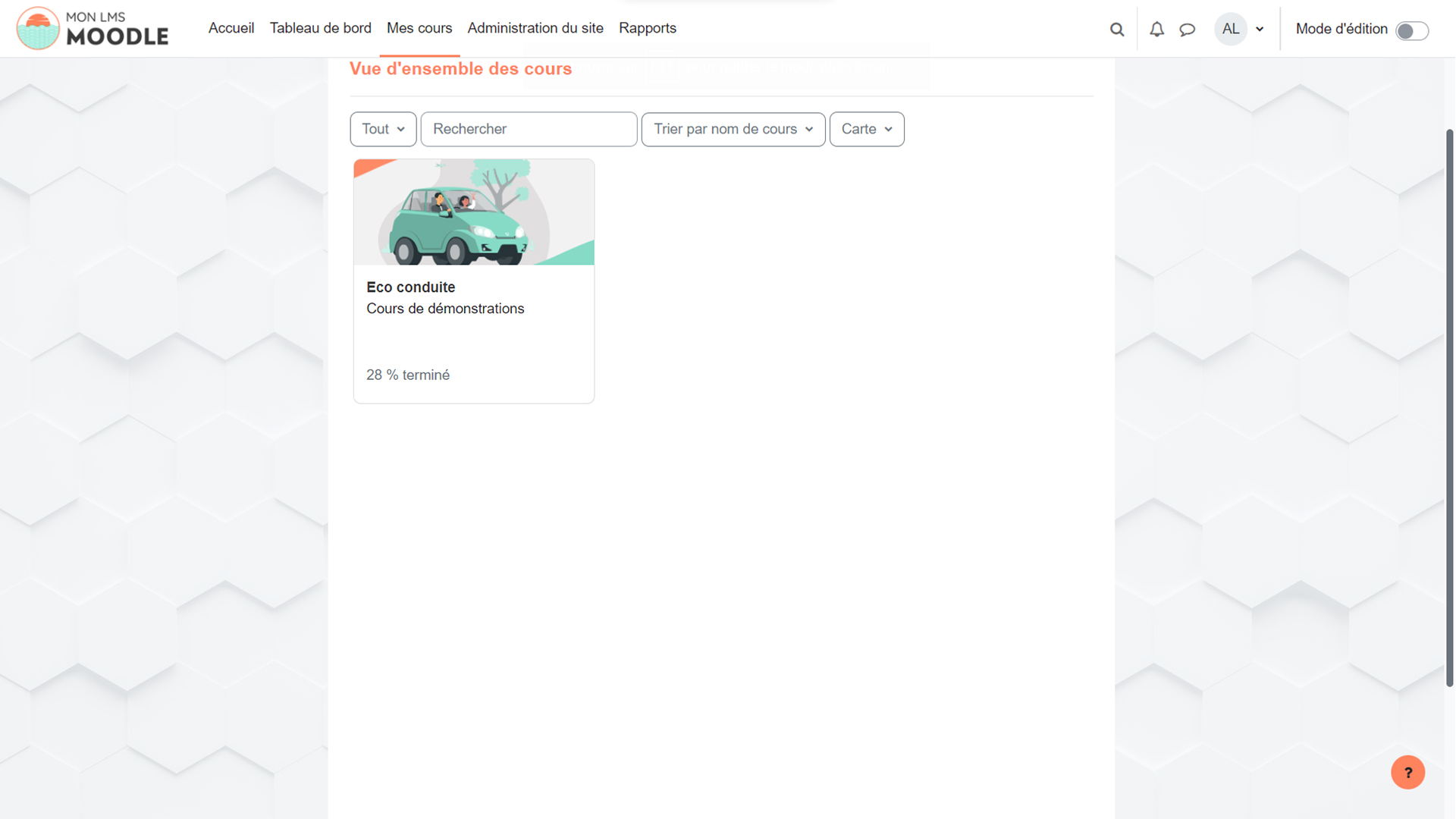Open the orange help question mark button
Viewport: 1456px width, 819px height.
click(x=1407, y=773)
